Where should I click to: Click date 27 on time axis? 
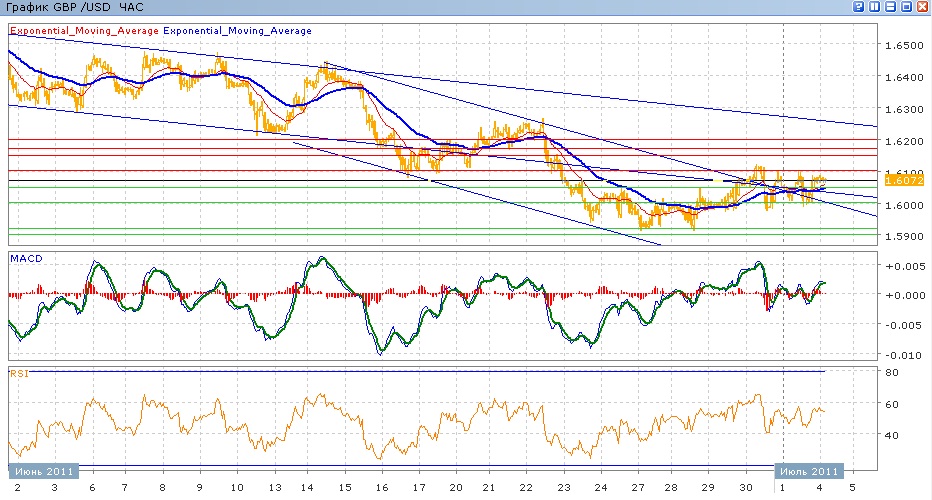(638, 488)
